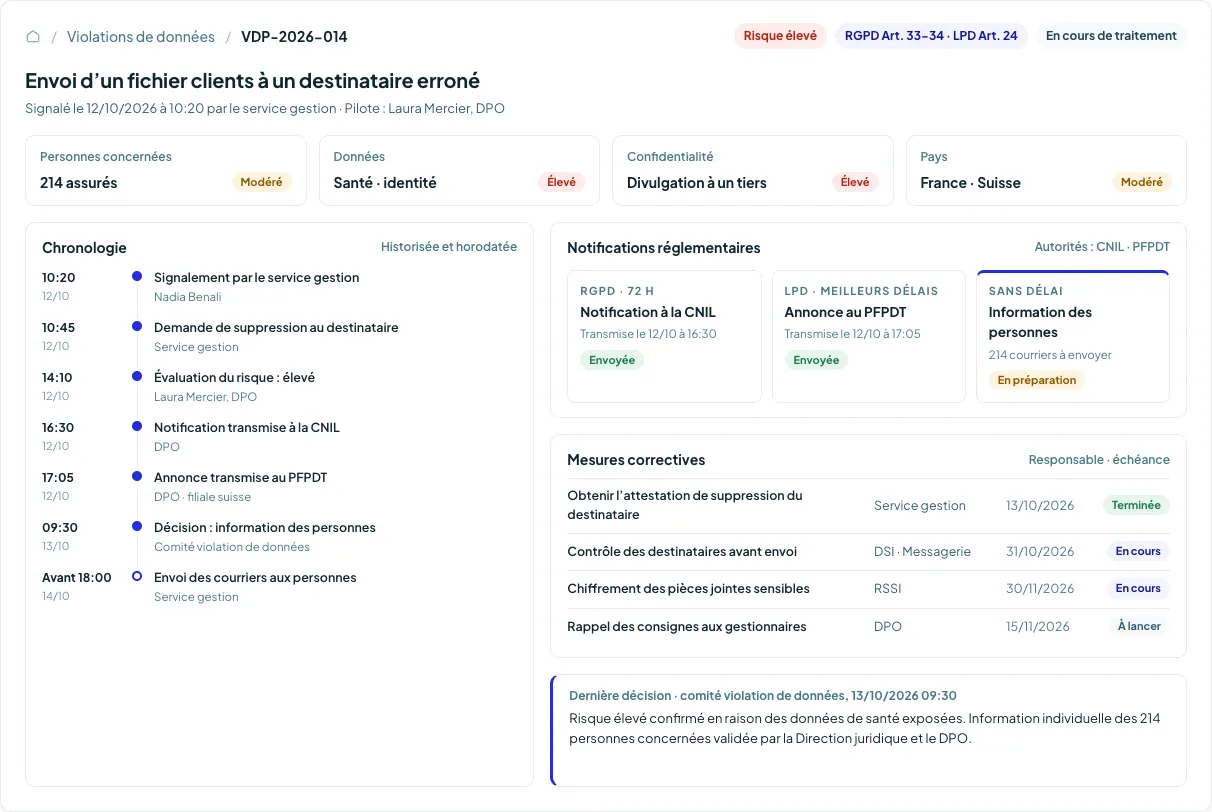Select the 16:30 timeline dot for Notification CNIL
Image resolution: width=1212 pixels, height=812 pixels.
coord(137,426)
